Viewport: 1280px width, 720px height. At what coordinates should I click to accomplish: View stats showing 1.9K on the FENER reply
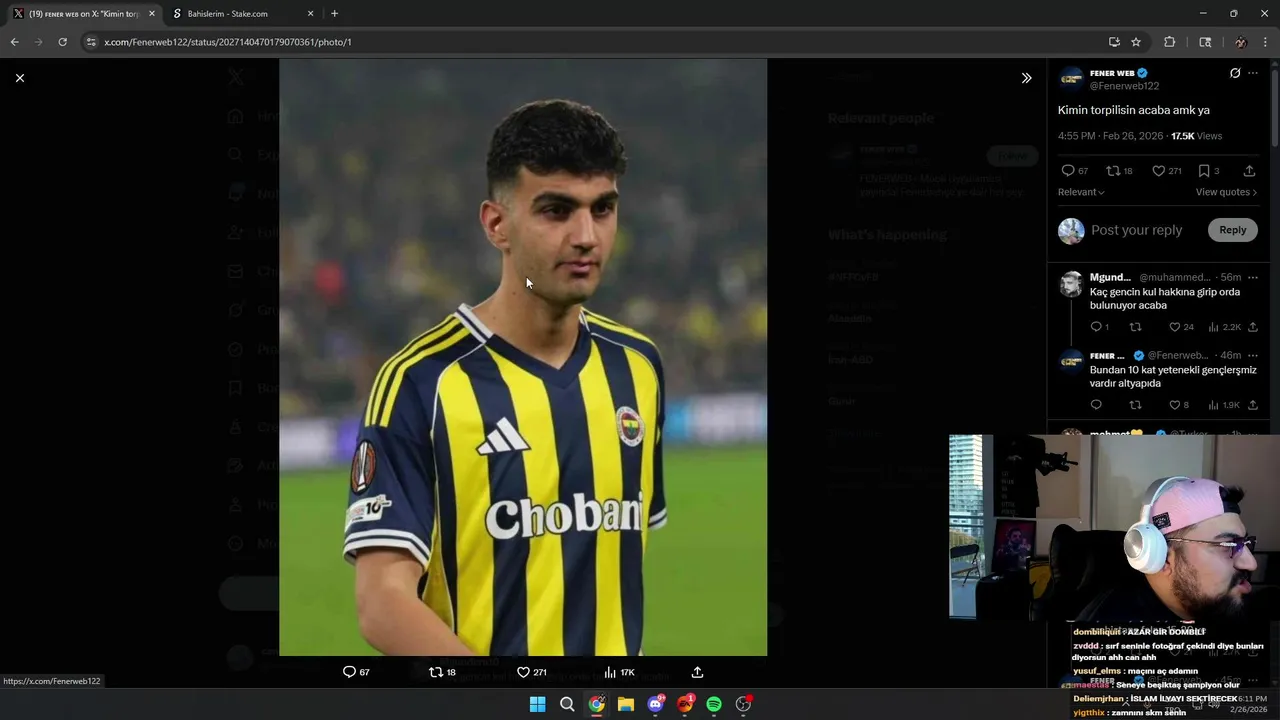tap(1224, 405)
